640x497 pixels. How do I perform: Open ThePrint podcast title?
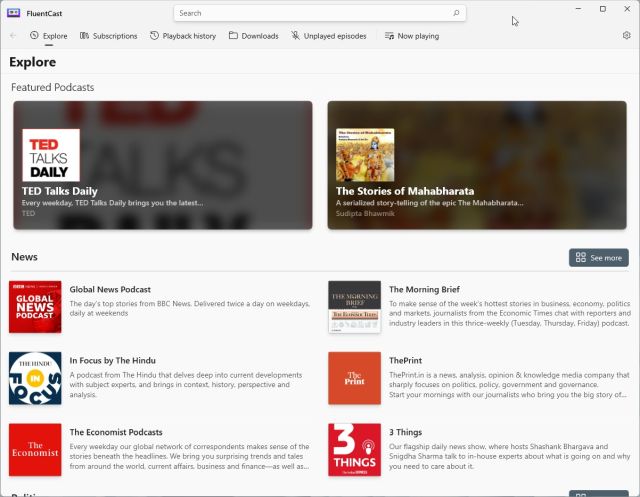coord(405,360)
